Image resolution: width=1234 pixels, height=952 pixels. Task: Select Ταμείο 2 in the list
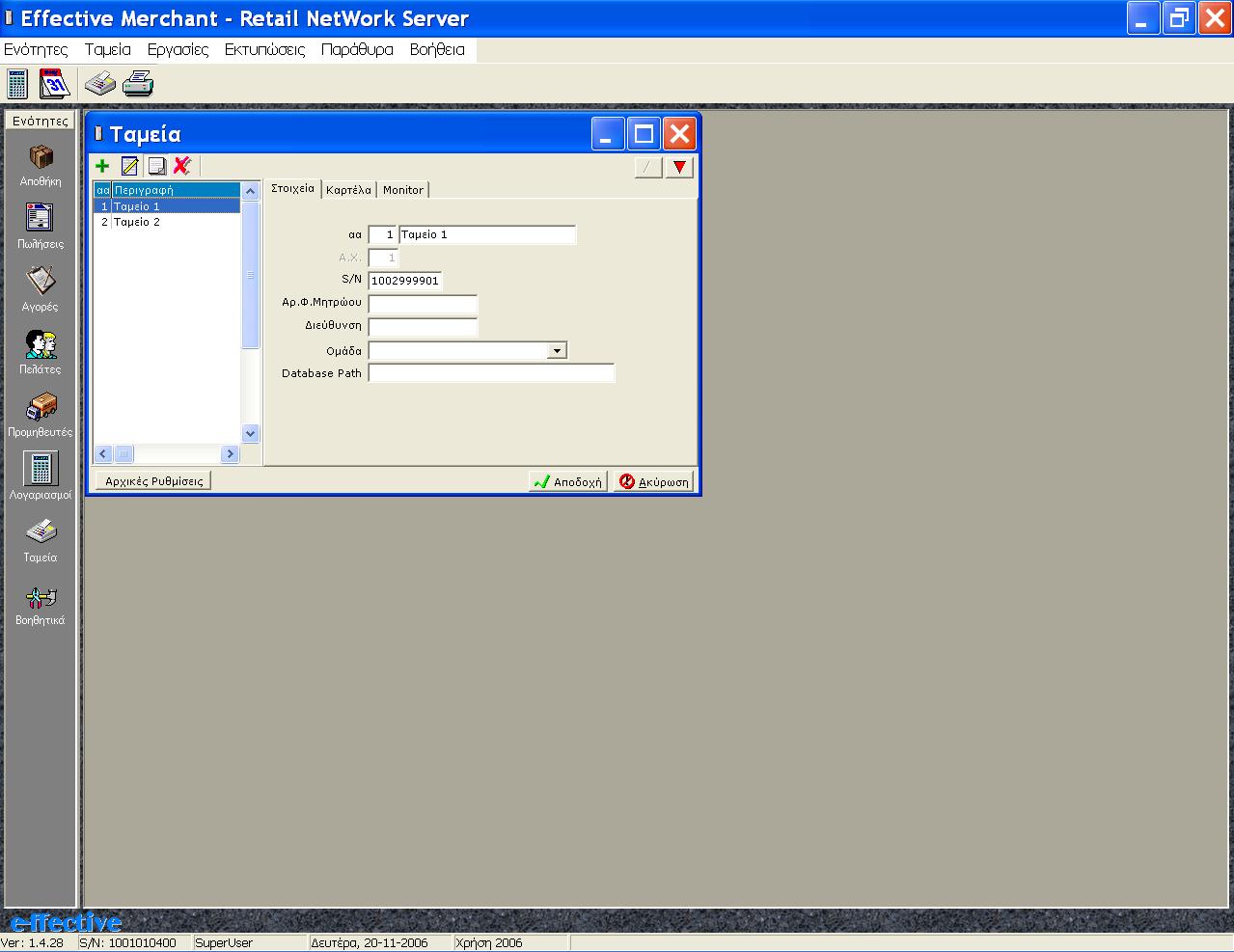click(137, 222)
